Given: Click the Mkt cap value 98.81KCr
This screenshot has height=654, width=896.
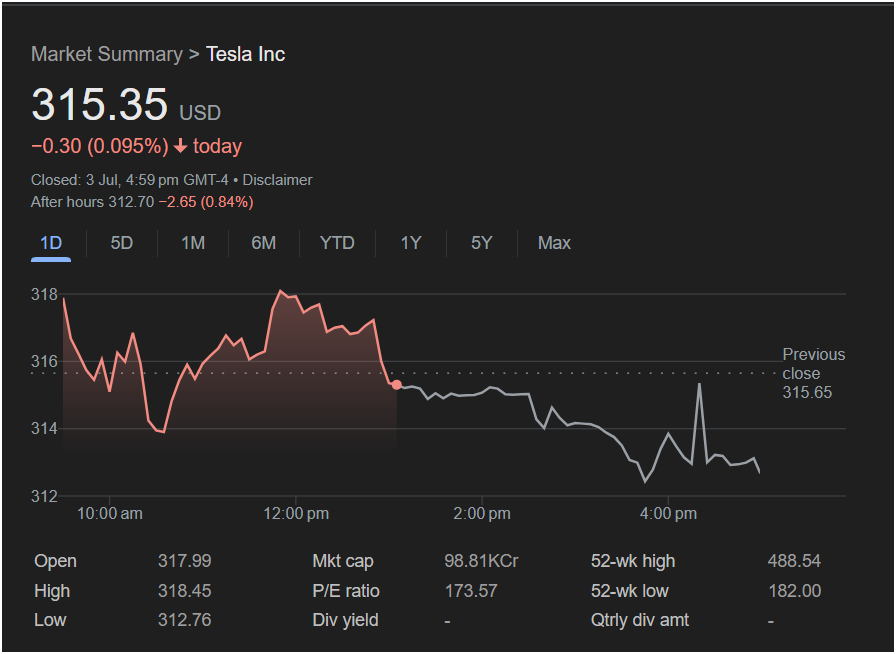Looking at the screenshot, I should (x=481, y=561).
